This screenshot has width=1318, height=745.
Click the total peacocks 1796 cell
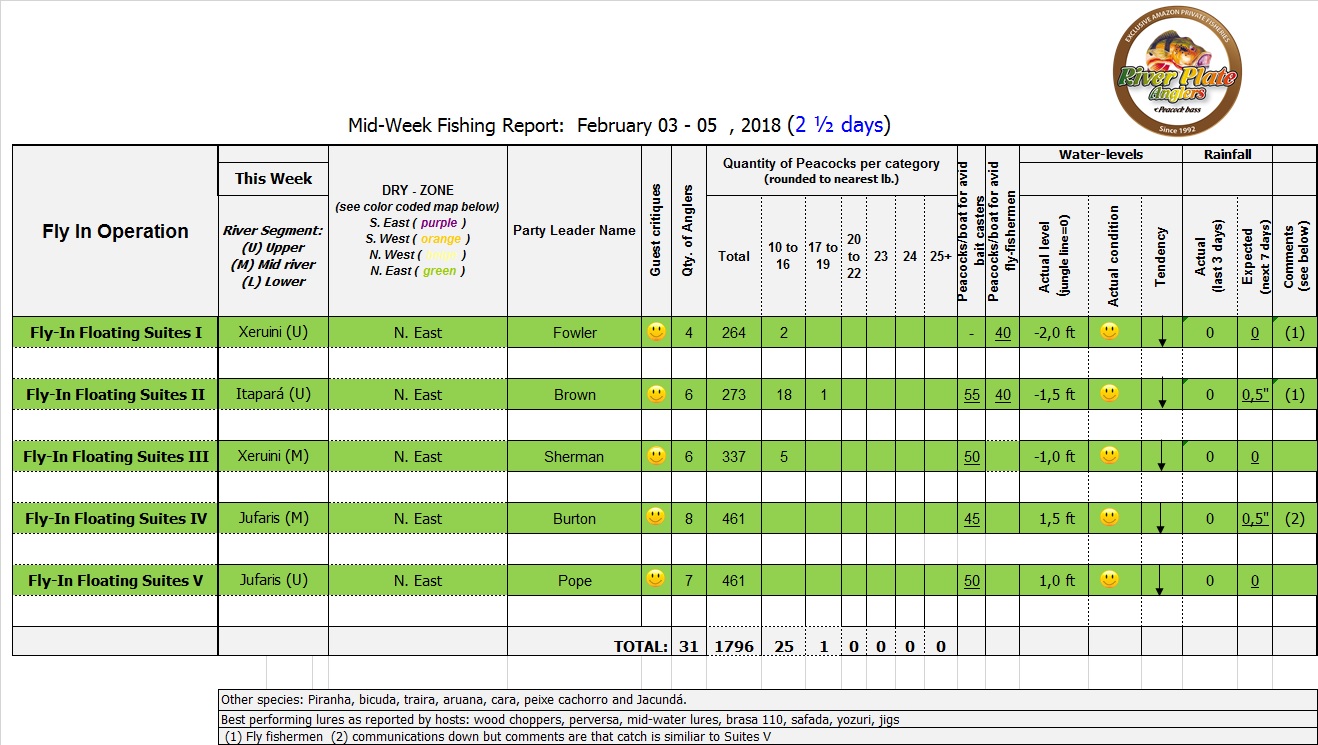(x=733, y=647)
